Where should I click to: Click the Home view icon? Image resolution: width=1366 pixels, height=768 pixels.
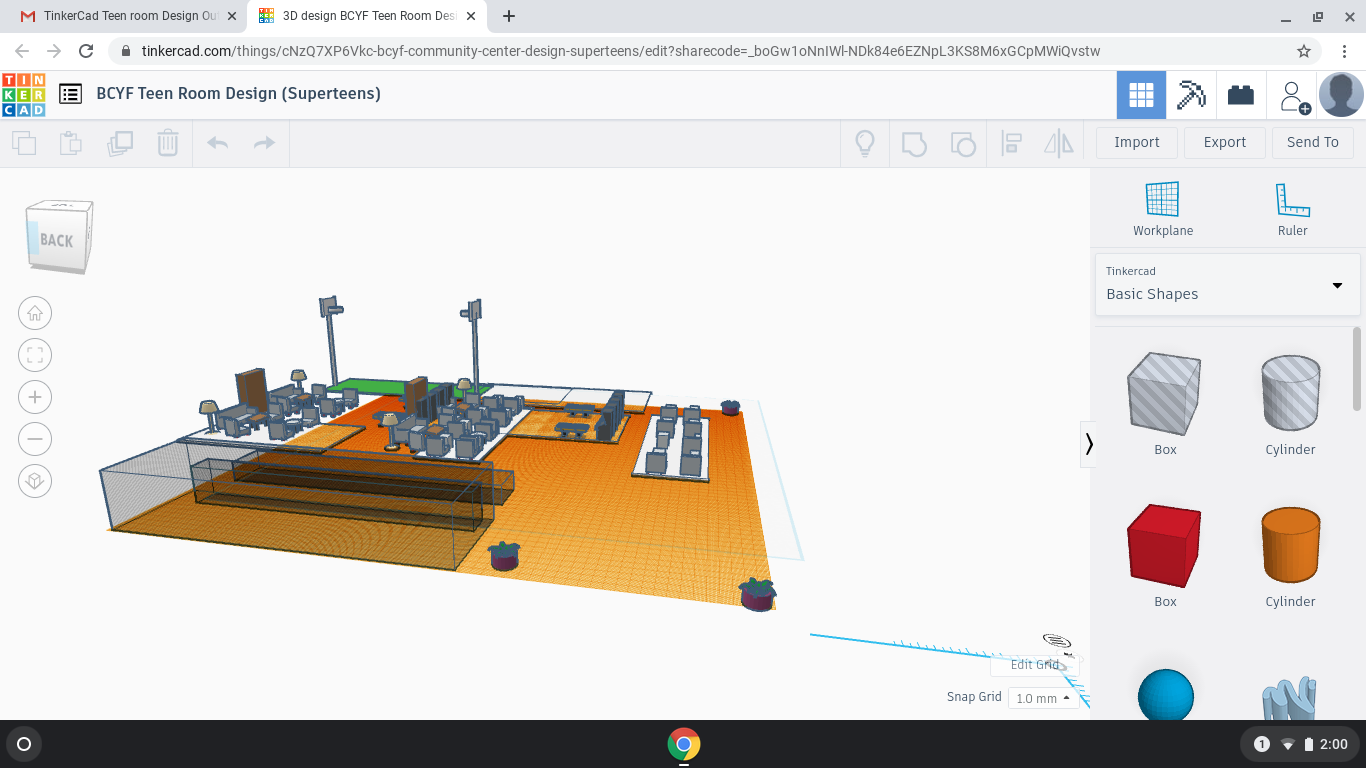pyautogui.click(x=35, y=313)
